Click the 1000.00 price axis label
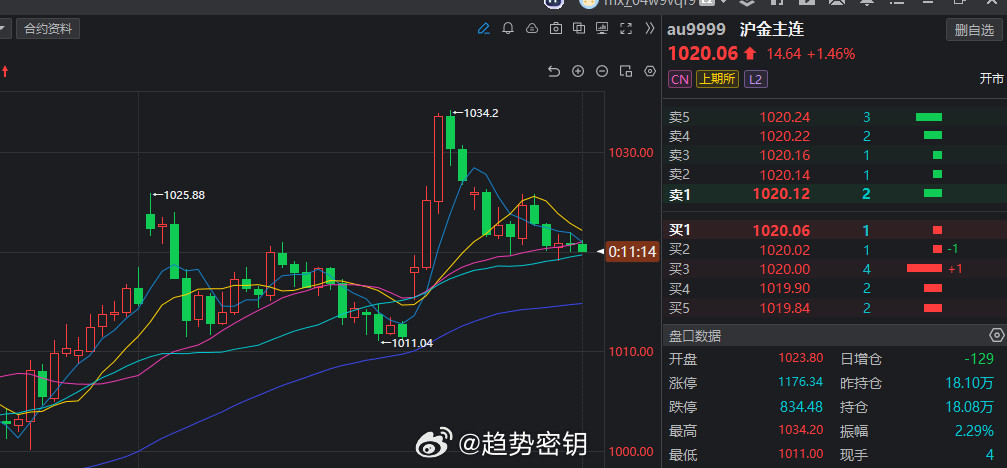The height and width of the screenshot is (468, 1007). click(631, 451)
